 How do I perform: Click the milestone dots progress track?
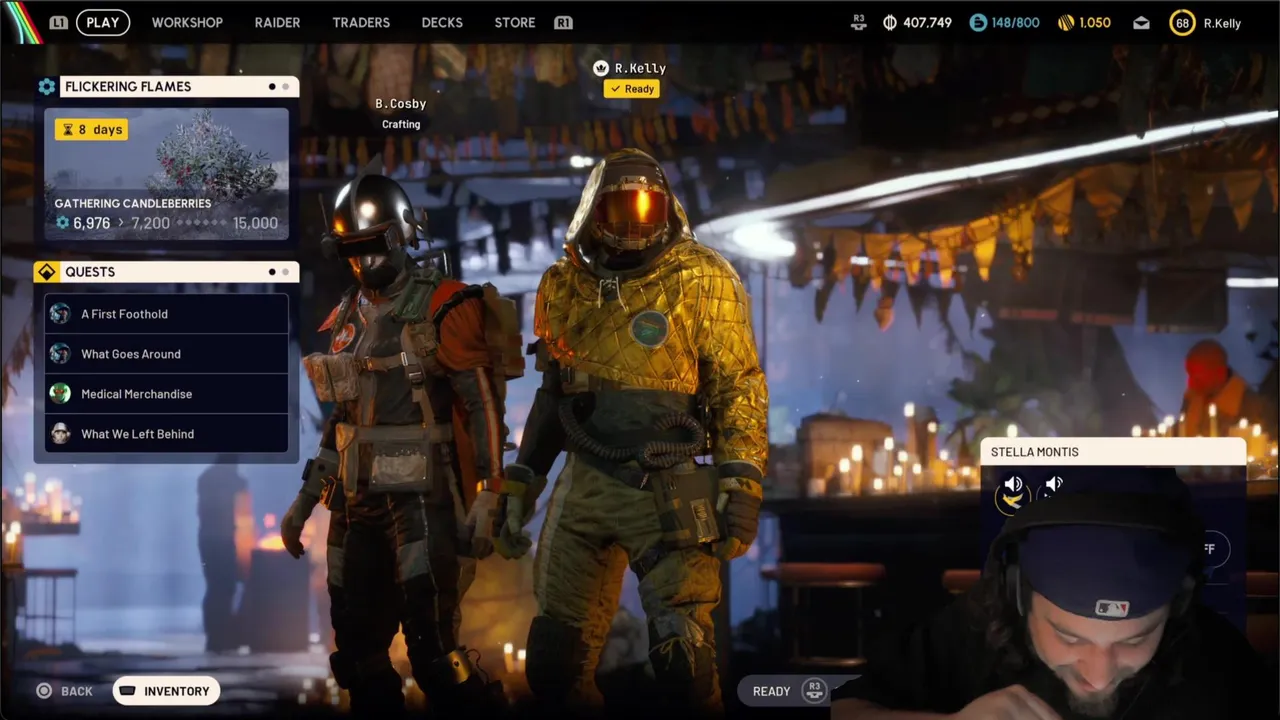[x=200, y=223]
